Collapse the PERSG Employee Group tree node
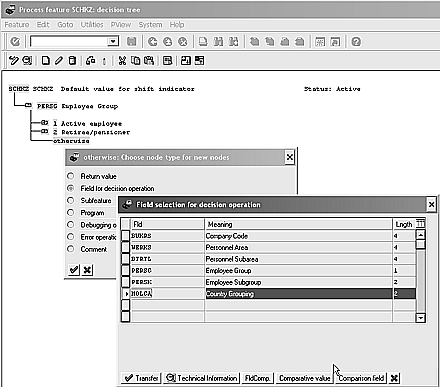 [x=28, y=106]
